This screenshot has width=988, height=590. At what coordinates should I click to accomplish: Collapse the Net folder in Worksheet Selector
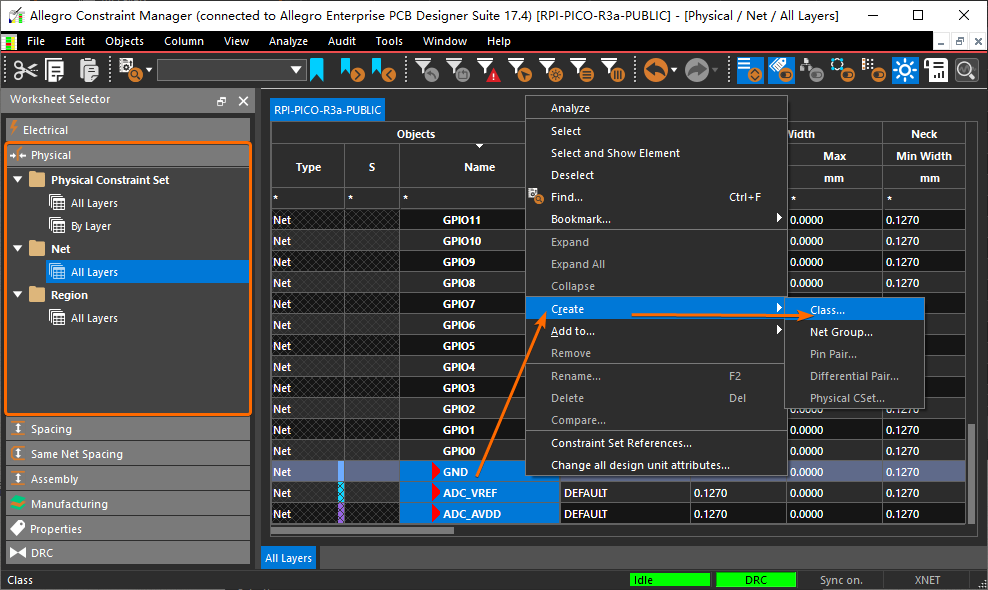18,249
